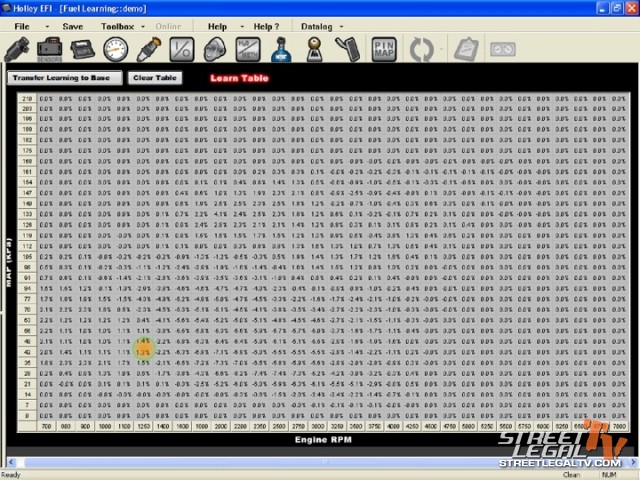Screen dimensions: 640x480
Task: Open the PIN MAP icon
Action: coord(384,49)
